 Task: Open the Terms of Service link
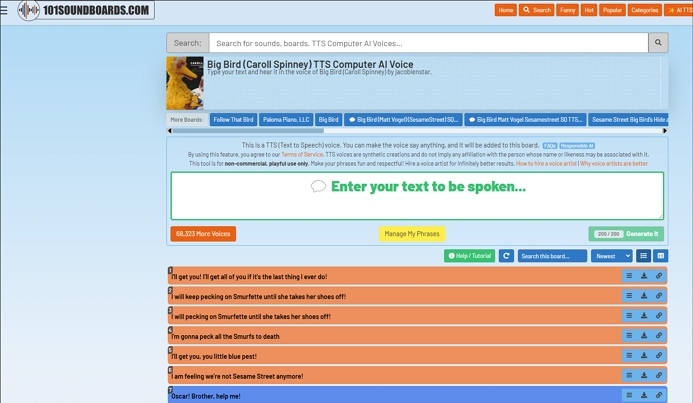pos(301,155)
